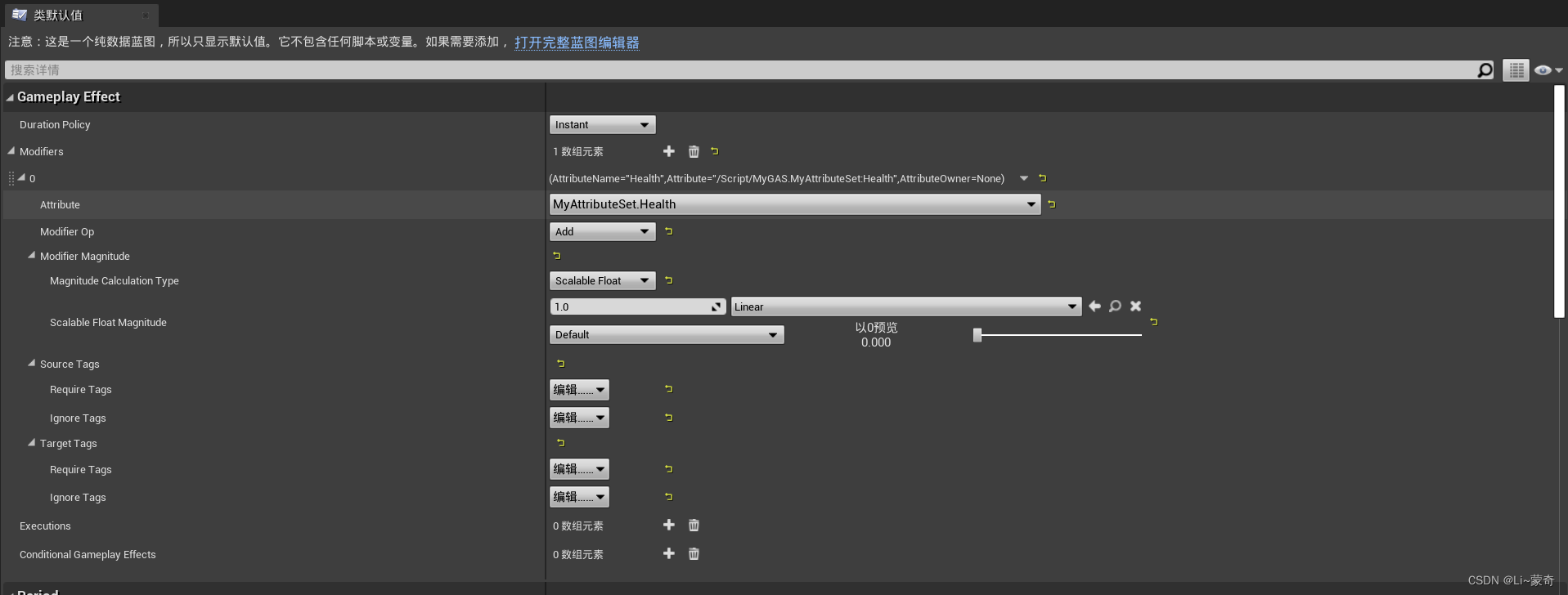Clear all Modifiers array elements
The height and width of the screenshot is (595, 1568).
pos(694,151)
